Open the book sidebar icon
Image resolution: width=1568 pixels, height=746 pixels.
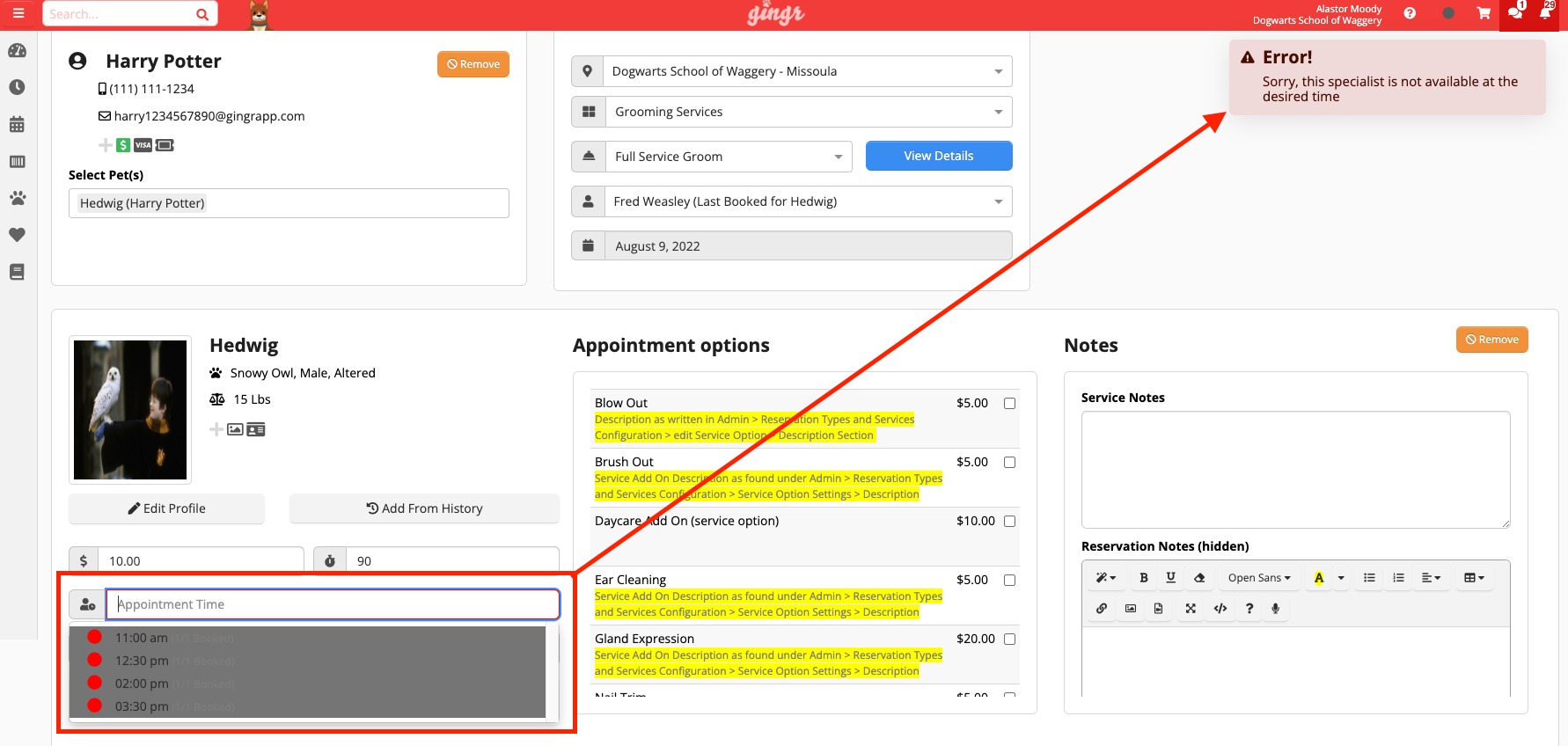17,272
